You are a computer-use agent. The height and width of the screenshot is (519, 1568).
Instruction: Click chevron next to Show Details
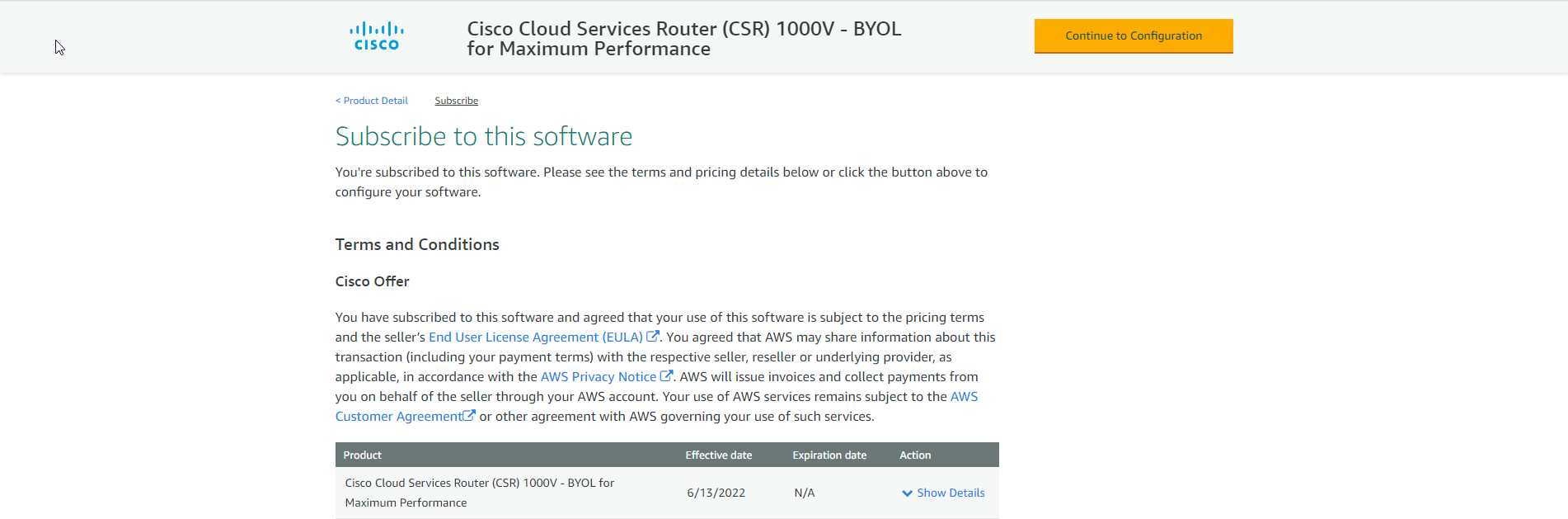(907, 493)
